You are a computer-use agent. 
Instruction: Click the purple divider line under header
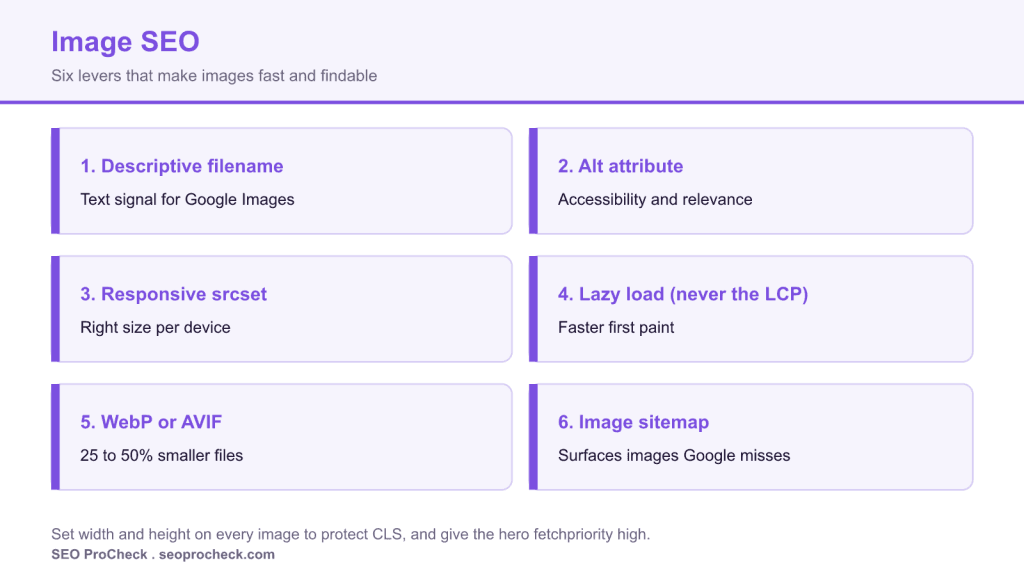click(x=512, y=102)
